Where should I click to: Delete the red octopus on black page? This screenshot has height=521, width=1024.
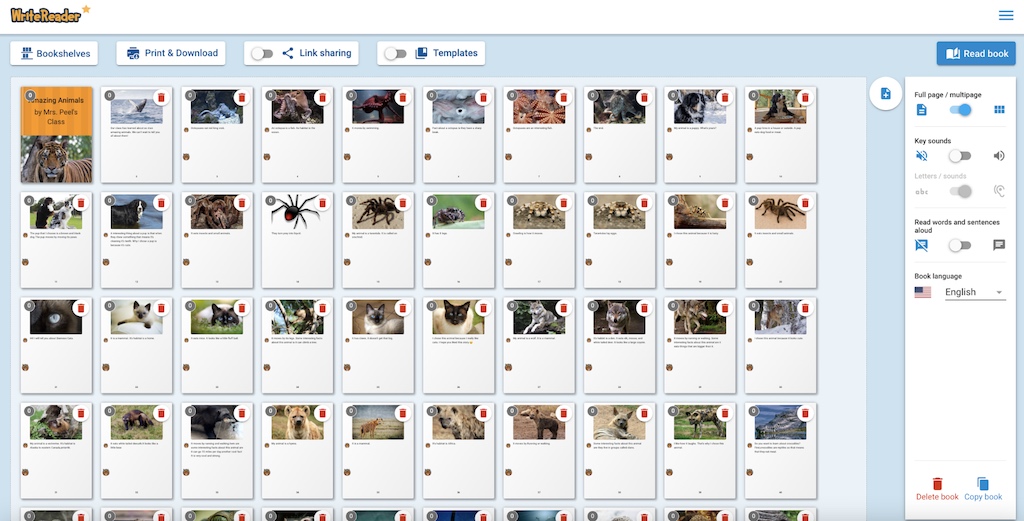[x=402, y=97]
